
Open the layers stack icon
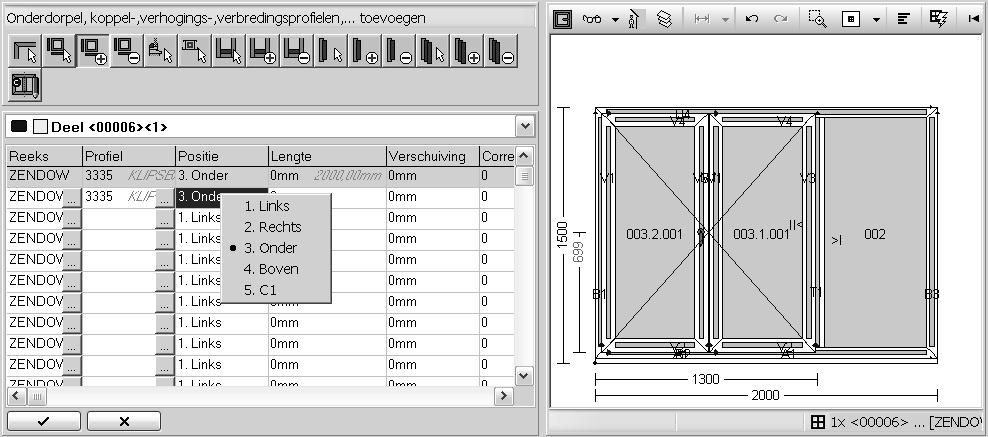point(664,19)
